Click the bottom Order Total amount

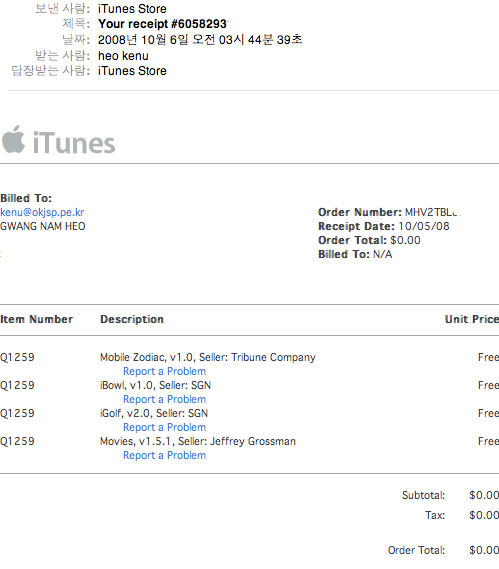pos(484,550)
